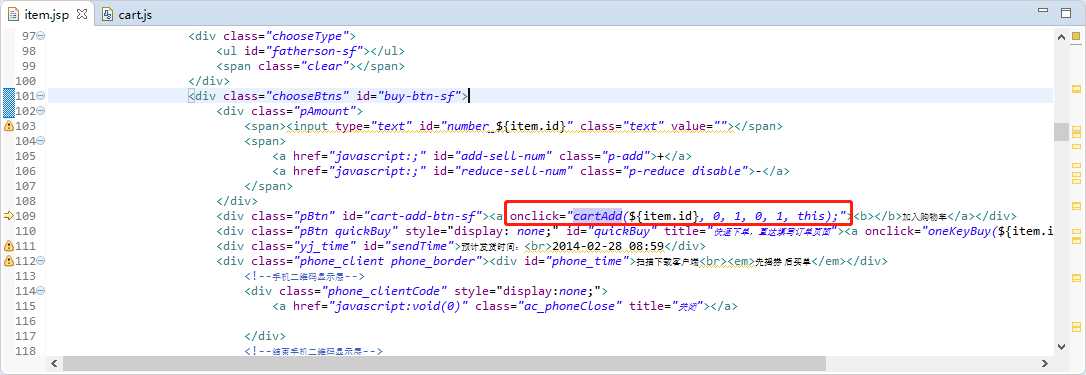
Task: Click the horizontal scrollbar left arrow
Action: tap(54, 363)
